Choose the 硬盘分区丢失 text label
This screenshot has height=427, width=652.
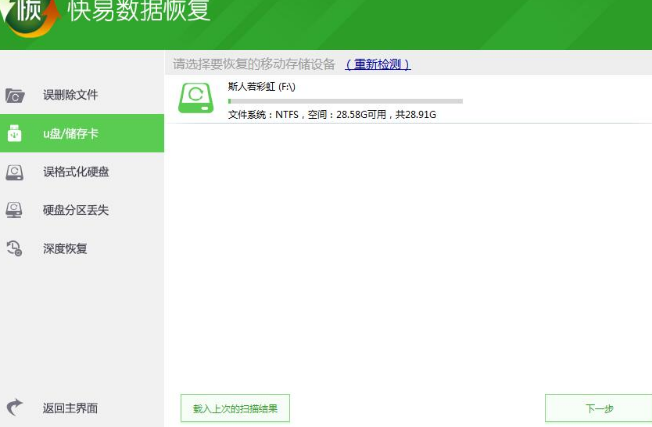coord(76,210)
